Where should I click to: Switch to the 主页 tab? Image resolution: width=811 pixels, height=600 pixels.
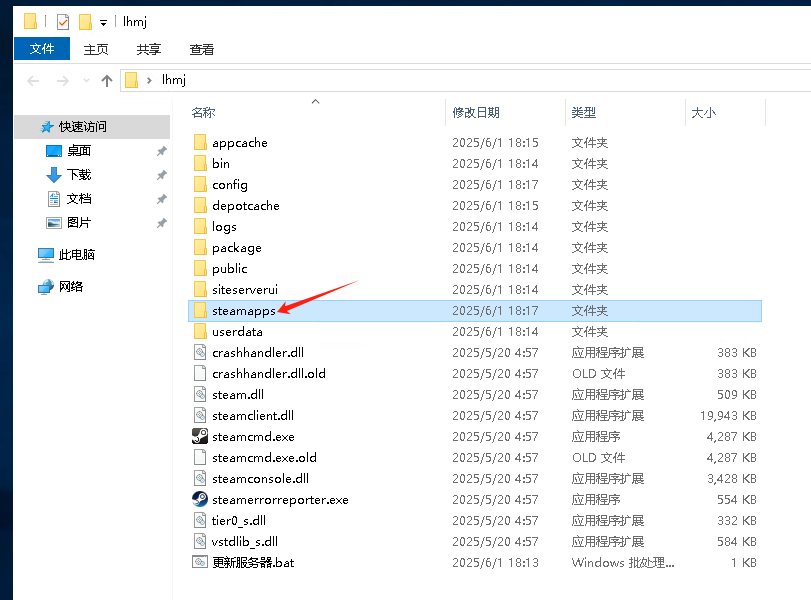(x=96, y=49)
